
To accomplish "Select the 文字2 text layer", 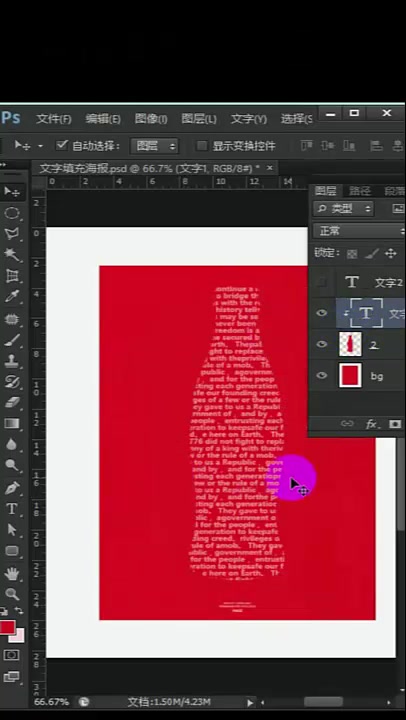I will 371,282.
